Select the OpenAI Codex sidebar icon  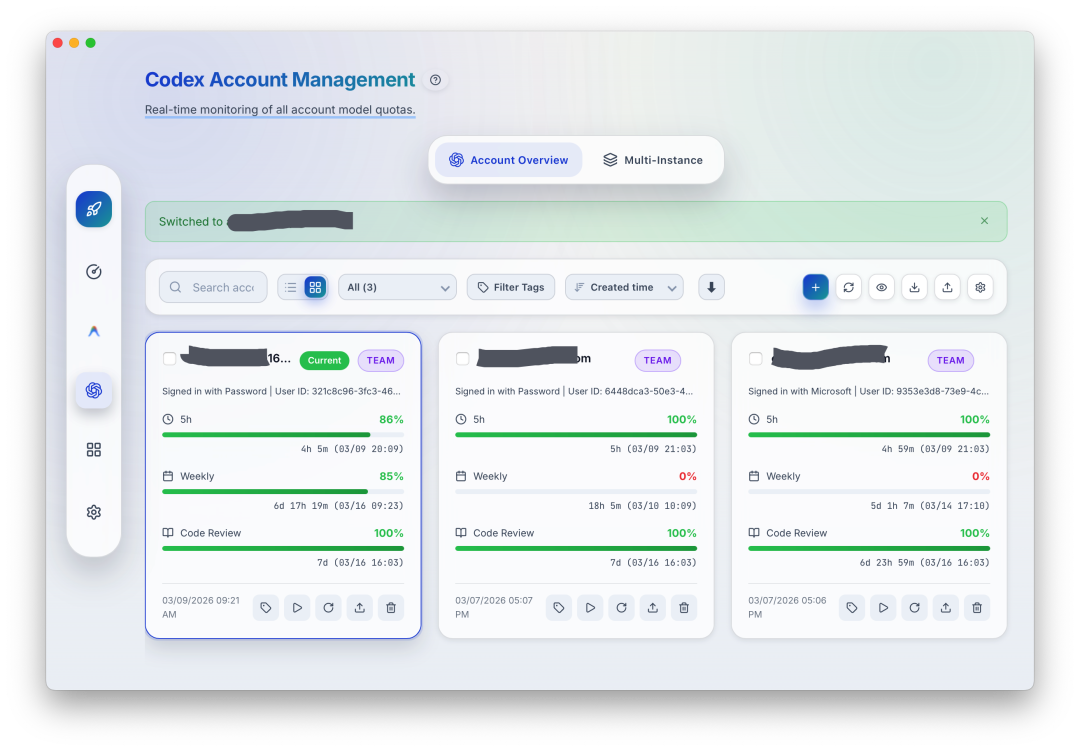(94, 391)
